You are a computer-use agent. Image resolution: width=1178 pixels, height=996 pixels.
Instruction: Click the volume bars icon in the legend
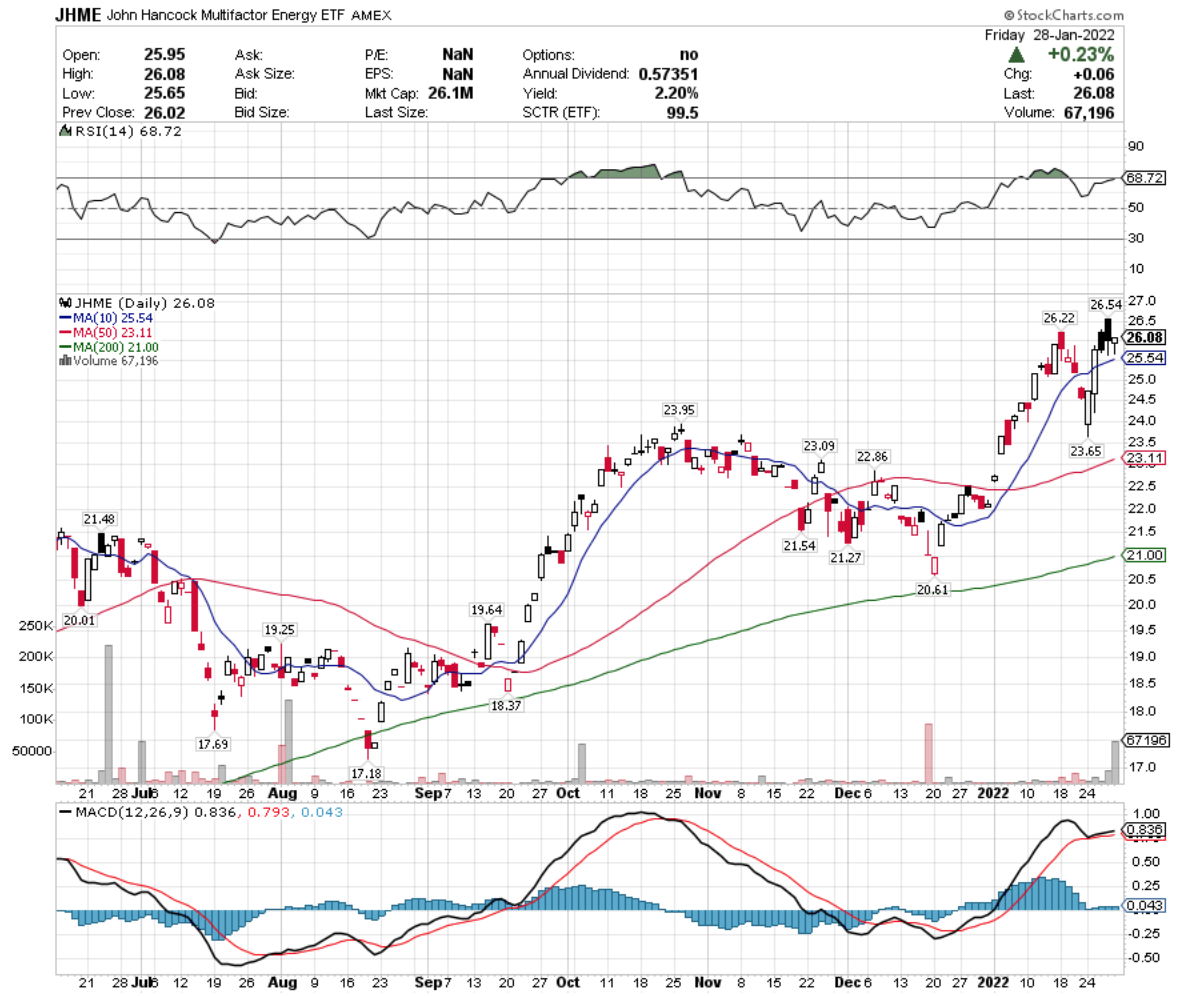click(65, 361)
